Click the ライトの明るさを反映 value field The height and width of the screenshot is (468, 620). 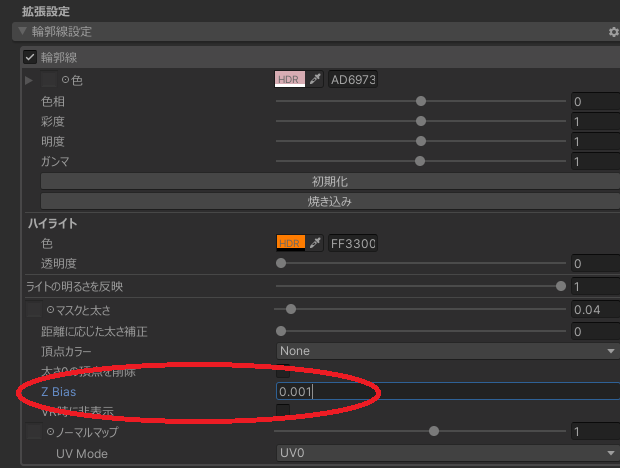coord(595,287)
